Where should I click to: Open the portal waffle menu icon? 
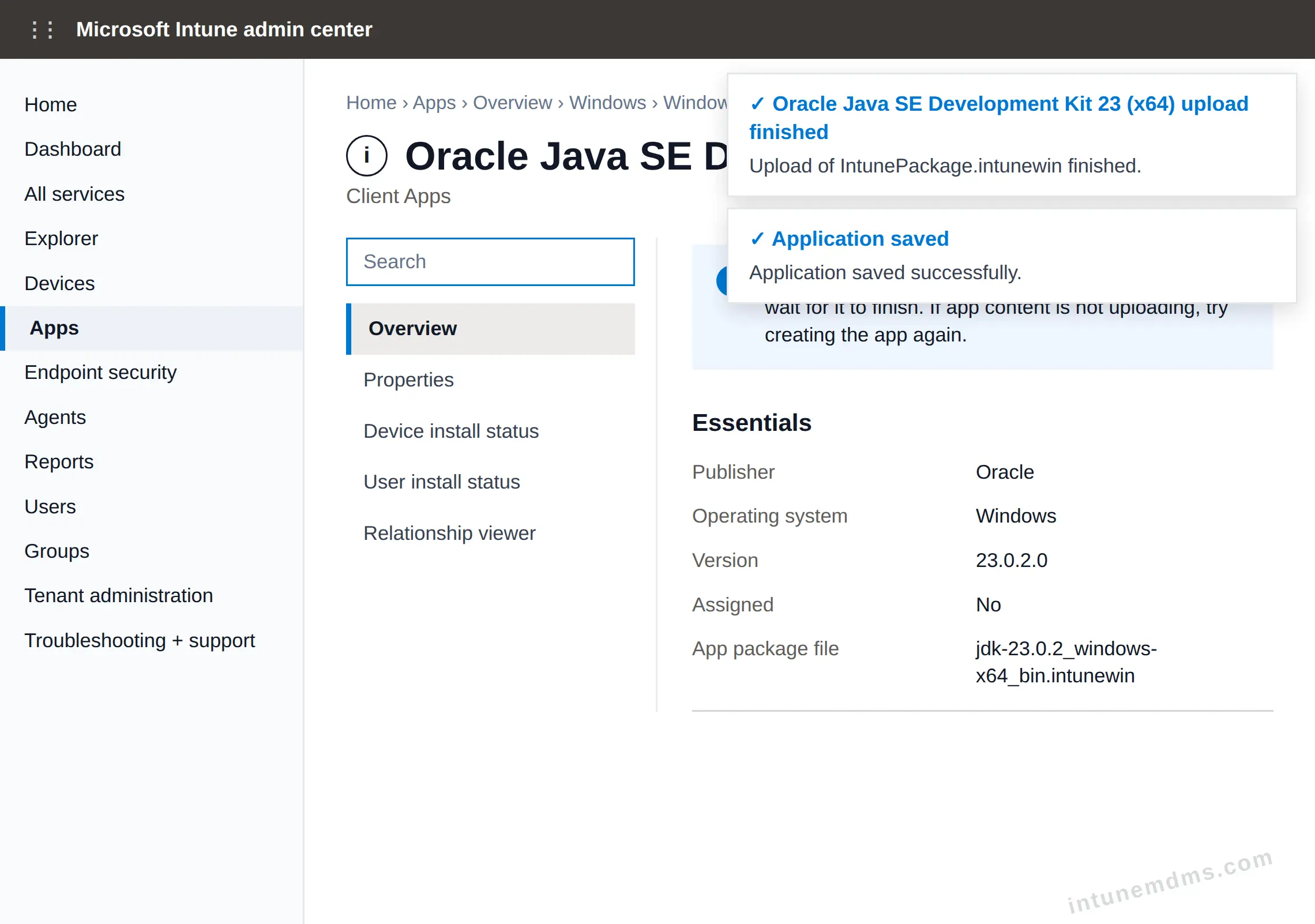pos(42,29)
